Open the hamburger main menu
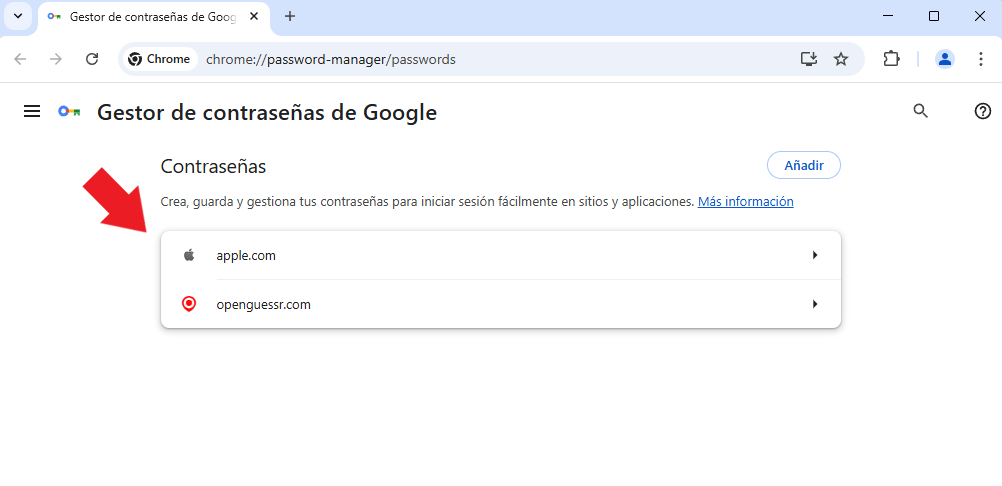Image resolution: width=1002 pixels, height=486 pixels. click(32, 112)
